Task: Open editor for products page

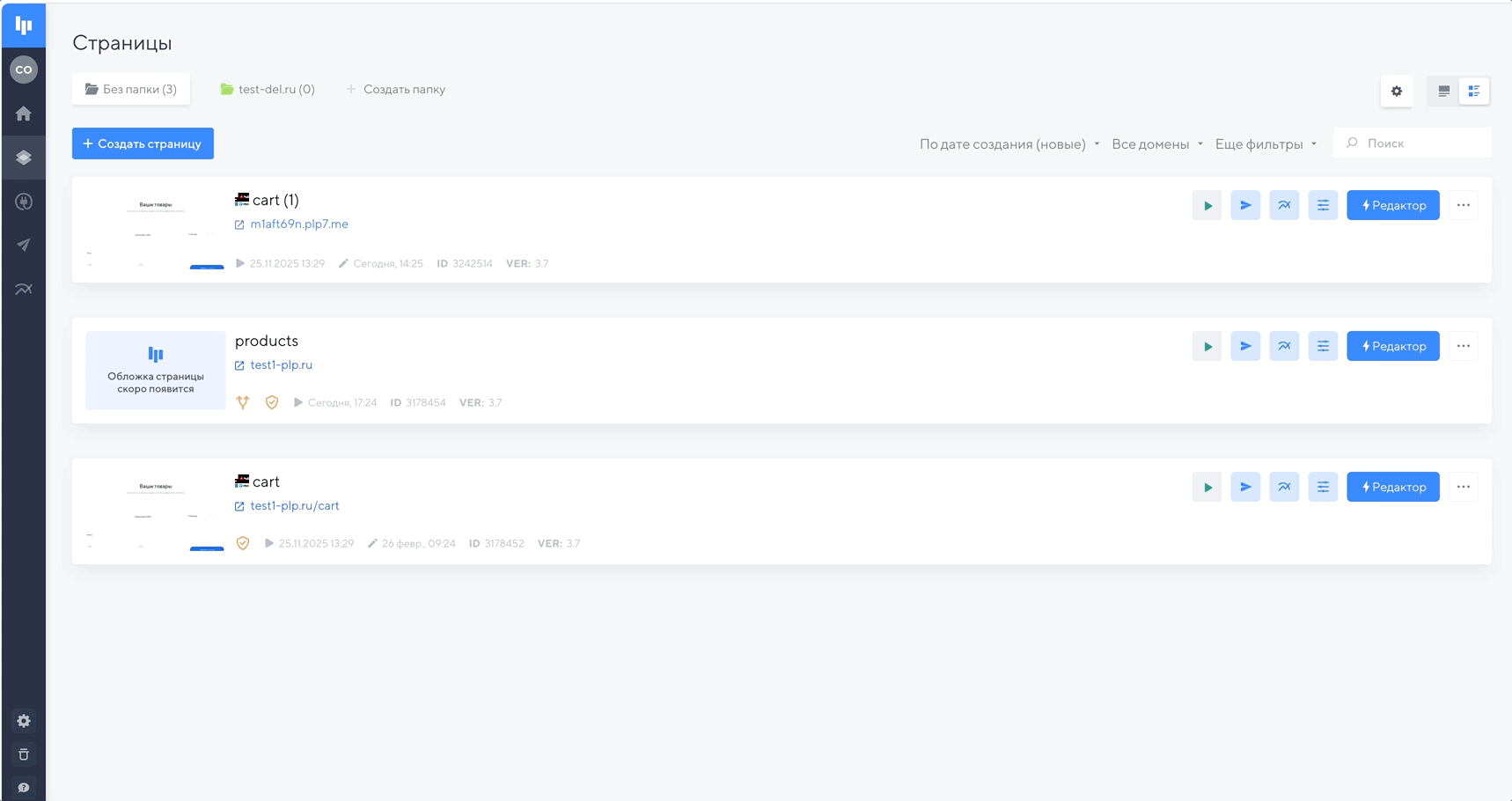Action: (x=1393, y=346)
